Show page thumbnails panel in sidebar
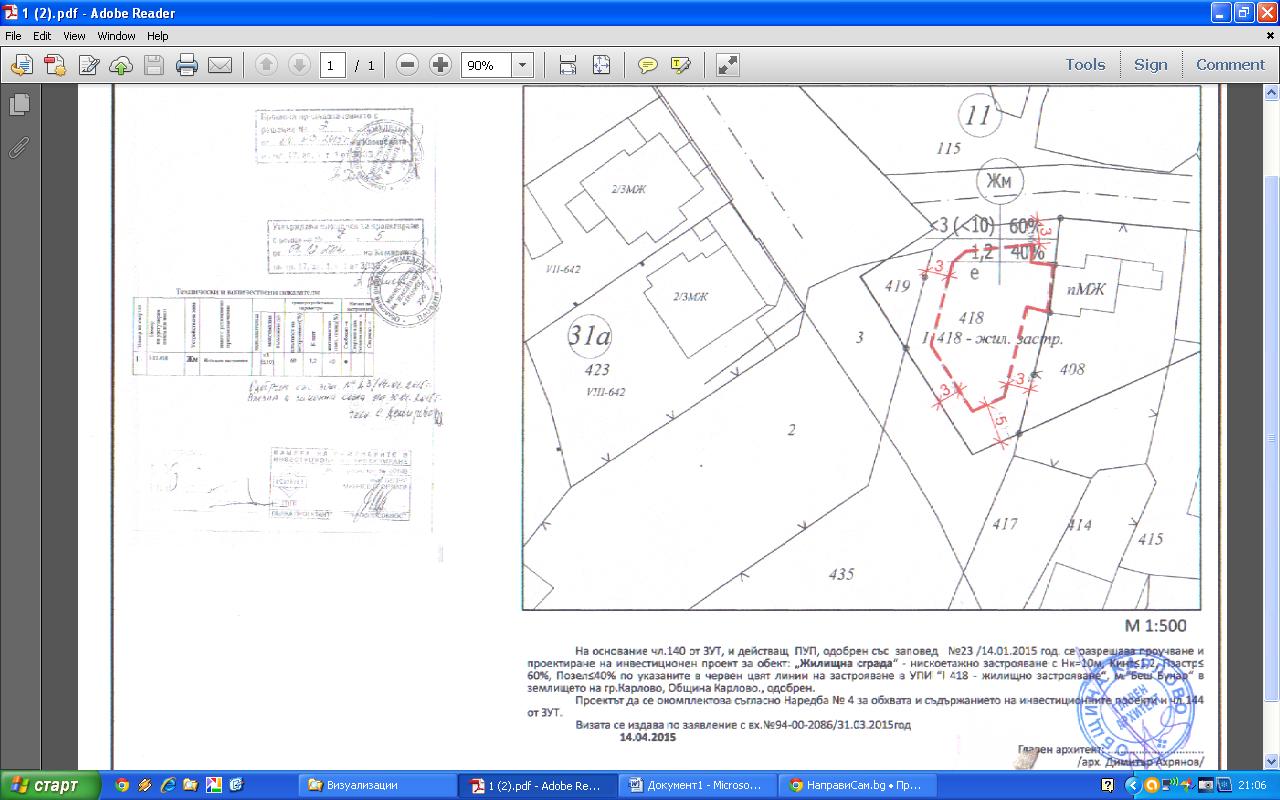The width and height of the screenshot is (1280, 800). click(18, 105)
